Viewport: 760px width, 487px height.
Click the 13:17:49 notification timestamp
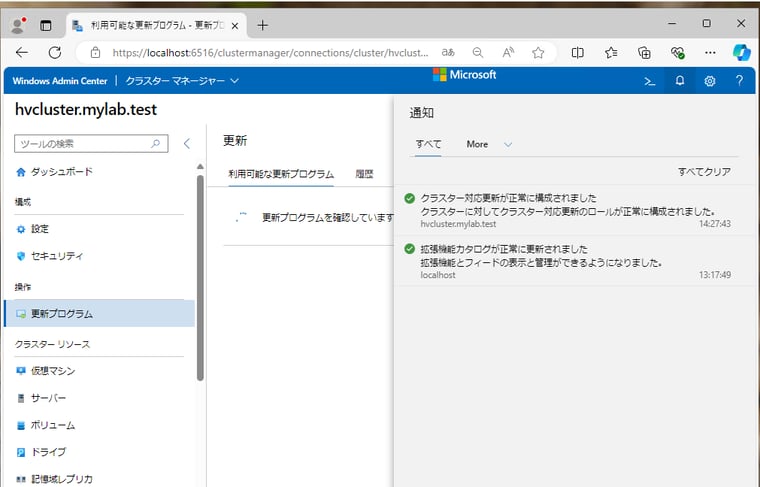pyautogui.click(x=715, y=275)
